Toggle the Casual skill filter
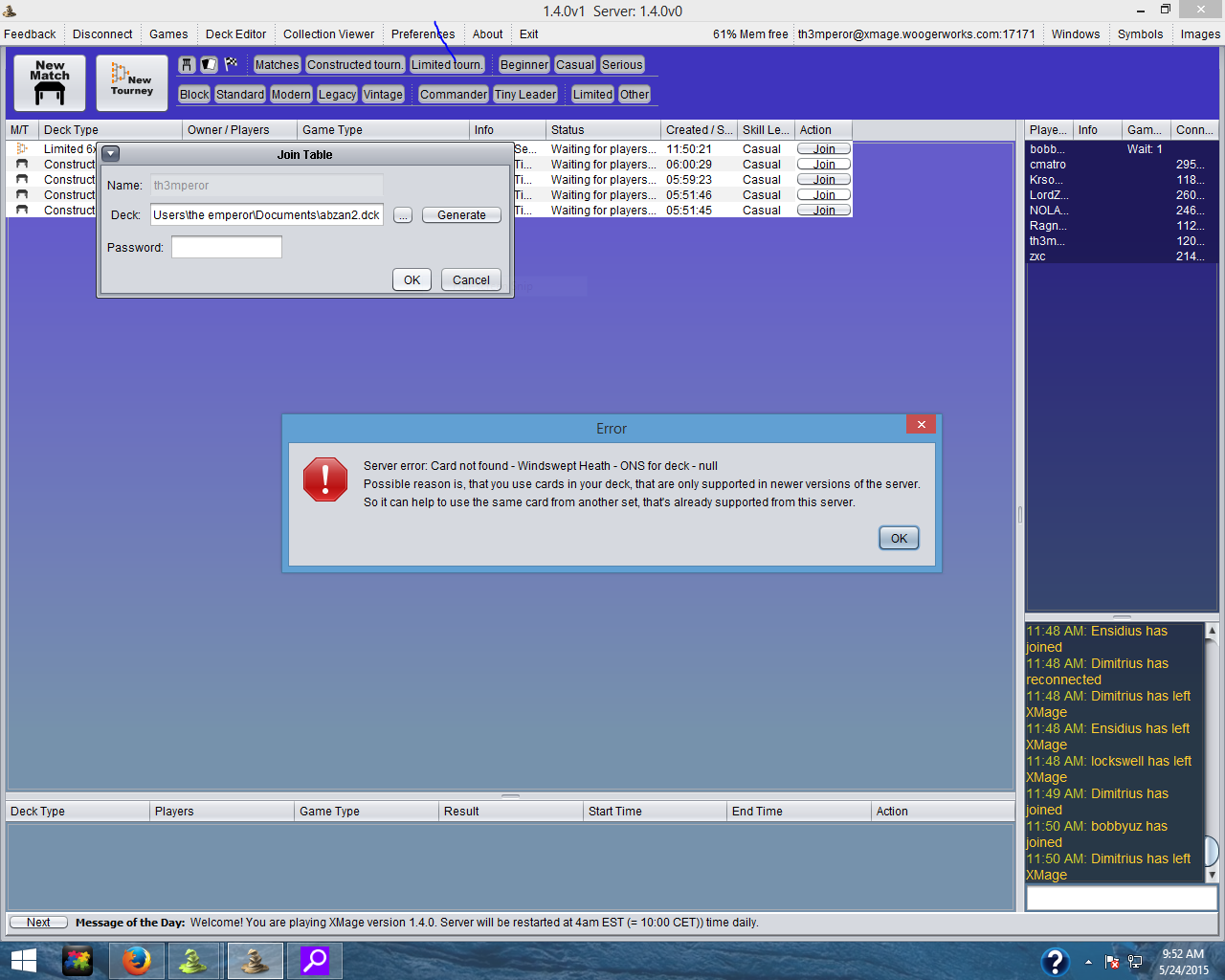The height and width of the screenshot is (980, 1225). 575,65
